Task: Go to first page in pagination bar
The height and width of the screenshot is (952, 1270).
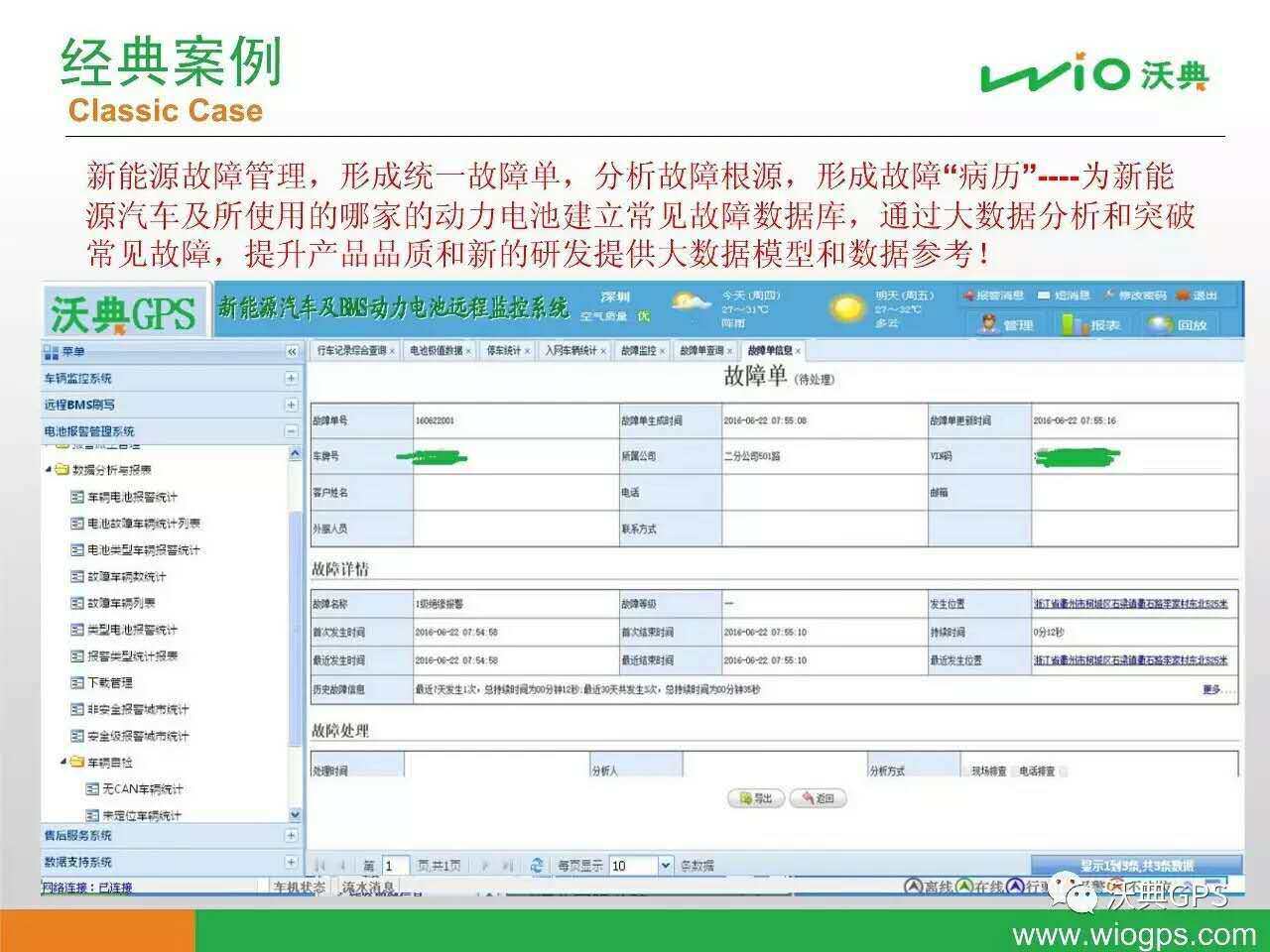Action: coord(319,866)
